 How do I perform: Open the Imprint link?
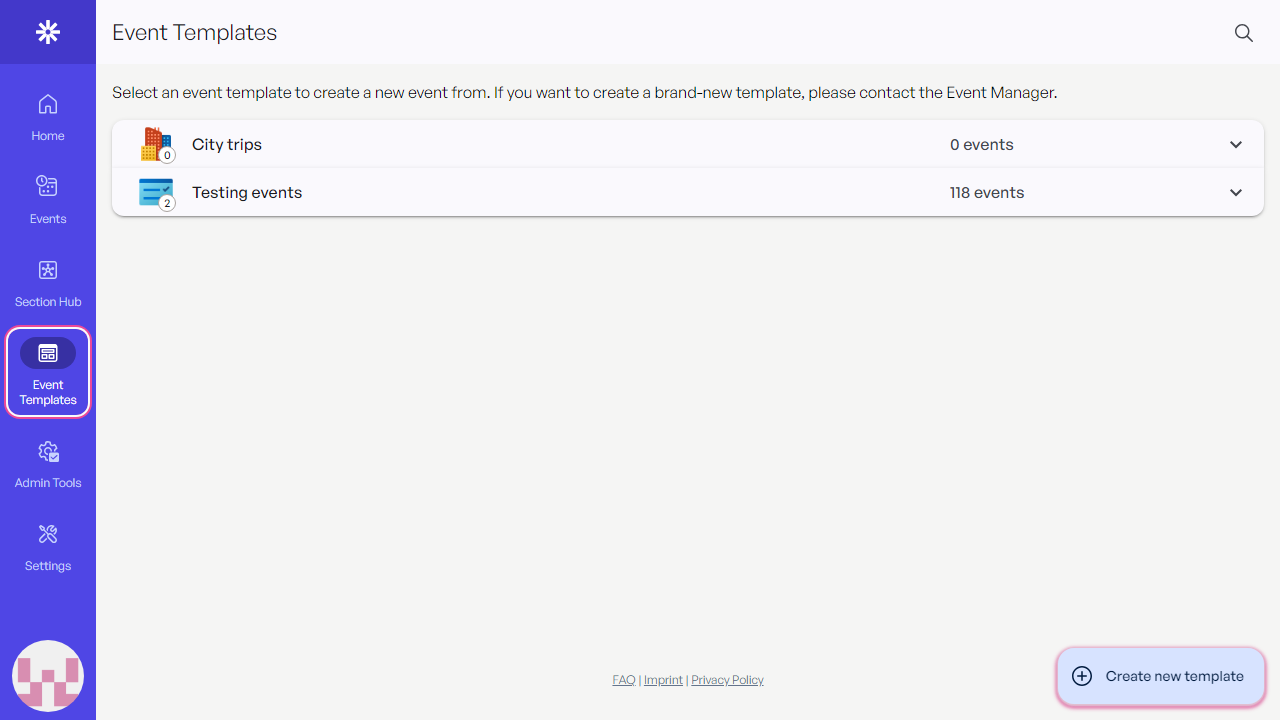(x=663, y=680)
